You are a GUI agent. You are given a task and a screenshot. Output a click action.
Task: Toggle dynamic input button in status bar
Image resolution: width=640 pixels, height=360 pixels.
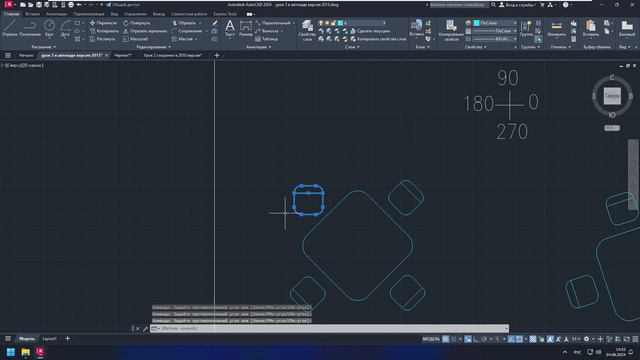[468, 339]
